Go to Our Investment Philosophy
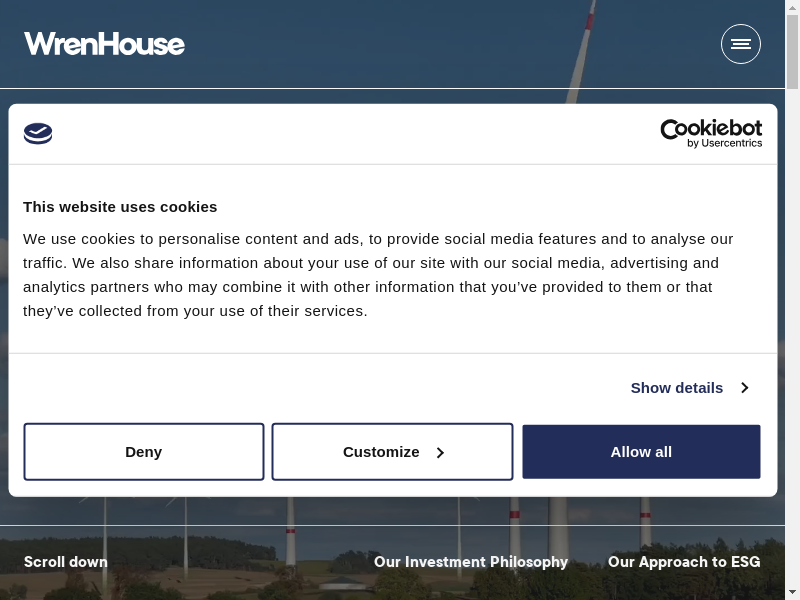The height and width of the screenshot is (600, 800). [470, 562]
